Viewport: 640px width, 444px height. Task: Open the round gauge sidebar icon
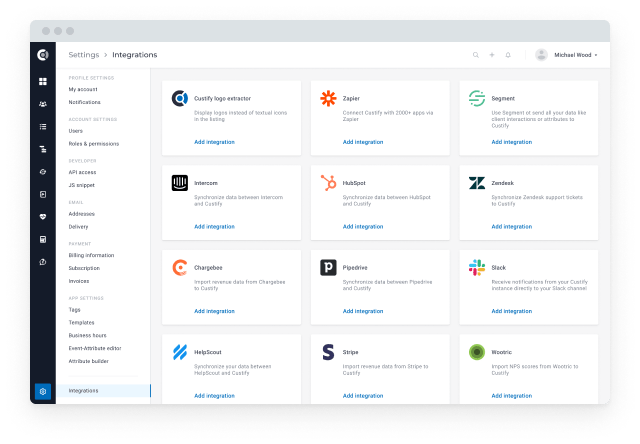click(x=43, y=262)
